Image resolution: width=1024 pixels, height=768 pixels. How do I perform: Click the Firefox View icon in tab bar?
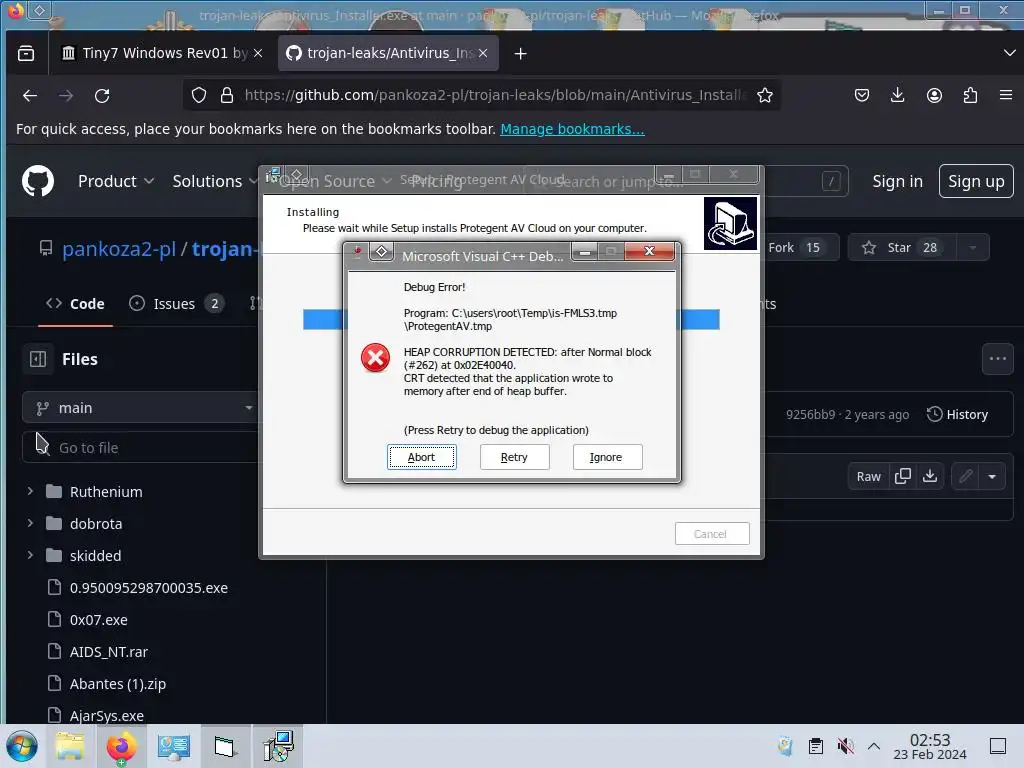click(x=26, y=54)
